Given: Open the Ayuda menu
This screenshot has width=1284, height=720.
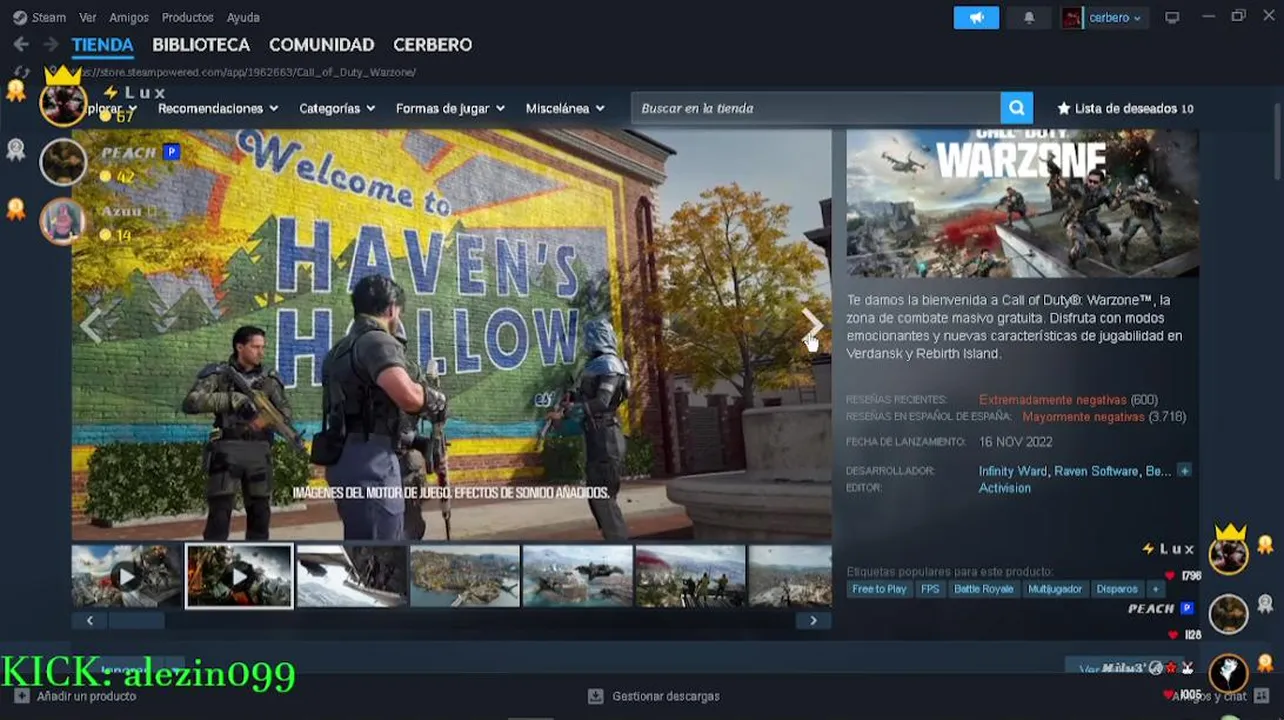Looking at the screenshot, I should click(243, 17).
